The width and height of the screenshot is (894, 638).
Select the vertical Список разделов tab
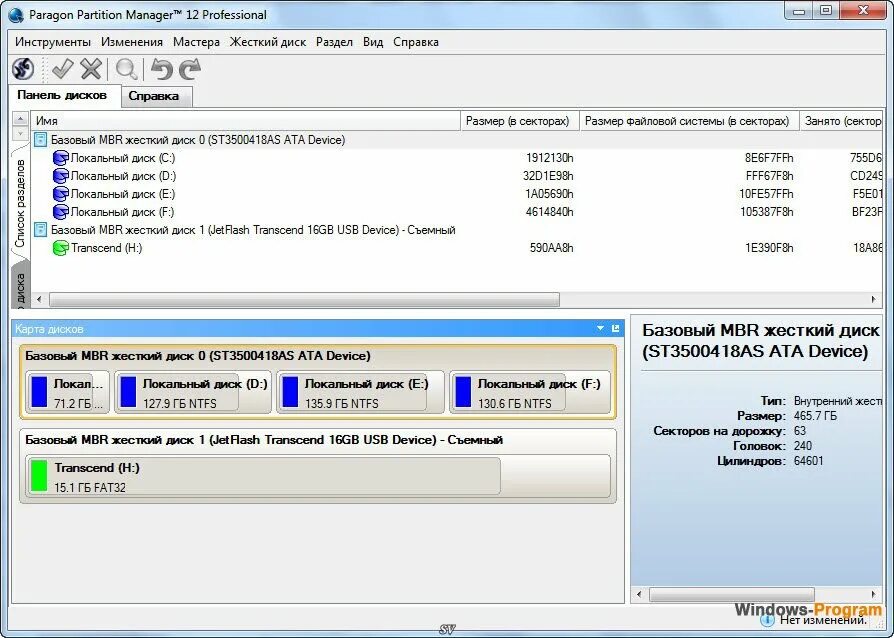(20, 202)
